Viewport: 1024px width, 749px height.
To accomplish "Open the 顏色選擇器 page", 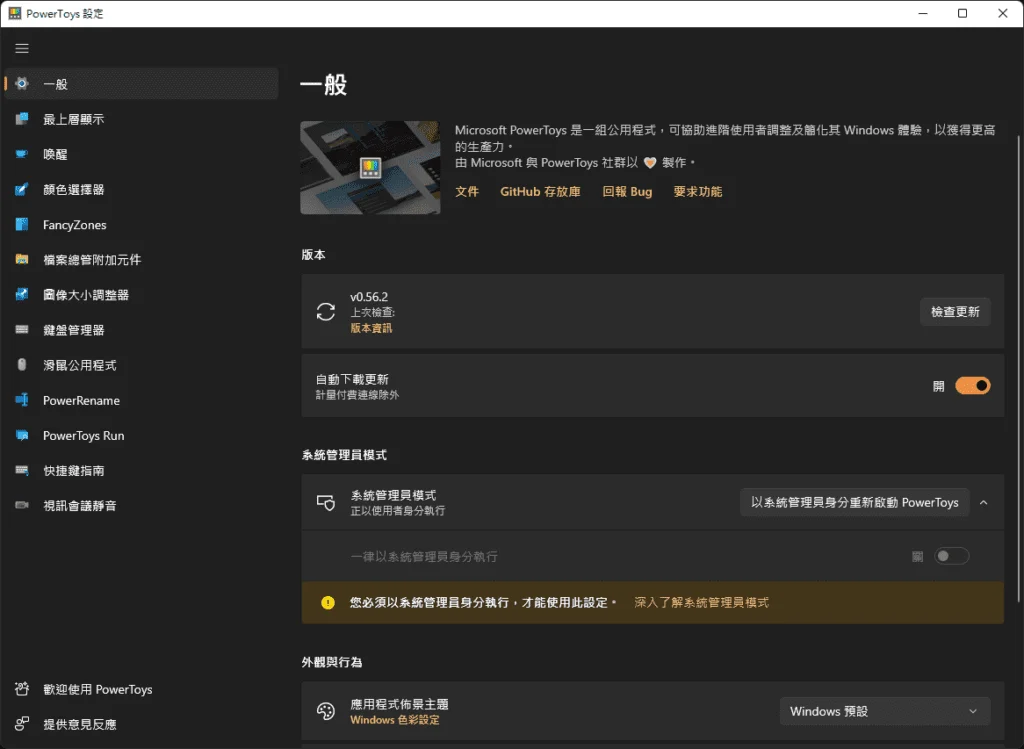I will coord(141,189).
